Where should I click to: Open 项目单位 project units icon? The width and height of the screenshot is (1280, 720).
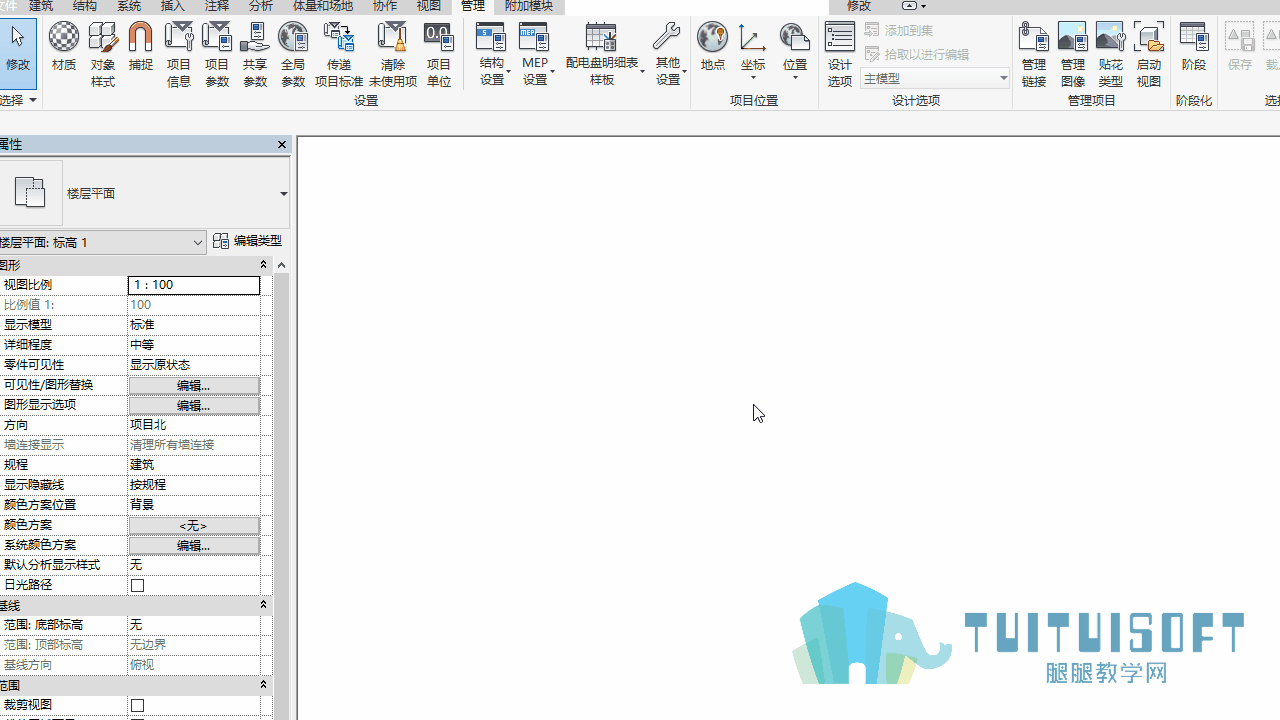(x=439, y=55)
